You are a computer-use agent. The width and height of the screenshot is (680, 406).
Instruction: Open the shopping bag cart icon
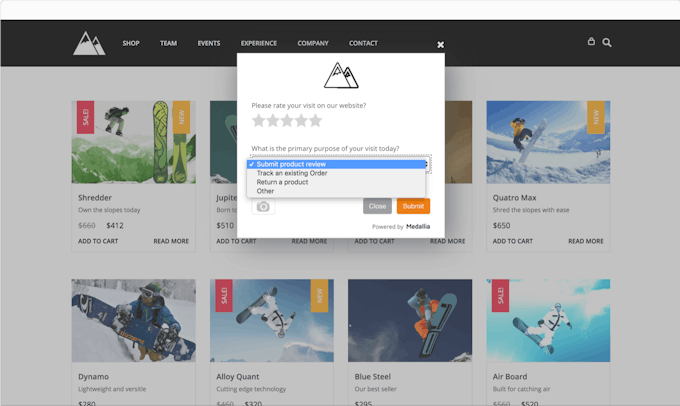pyautogui.click(x=591, y=42)
